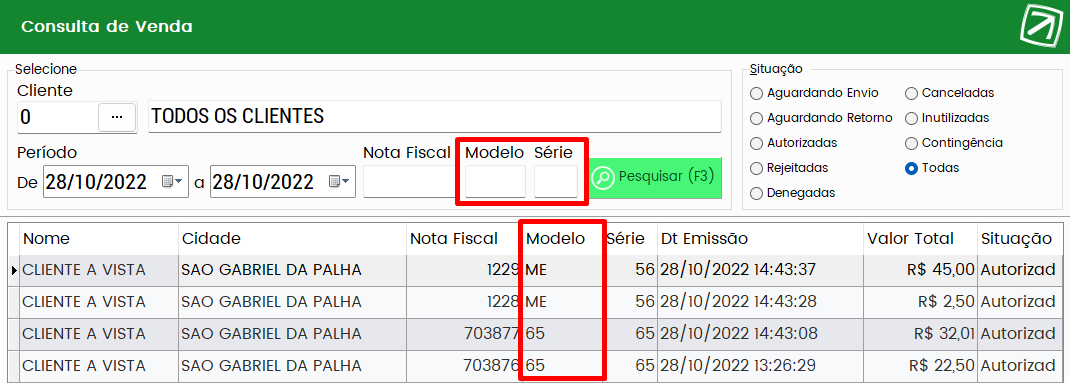Image resolution: width=1070 pixels, height=383 pixels.
Task: Select the Autorizadas situation filter
Action: point(756,143)
